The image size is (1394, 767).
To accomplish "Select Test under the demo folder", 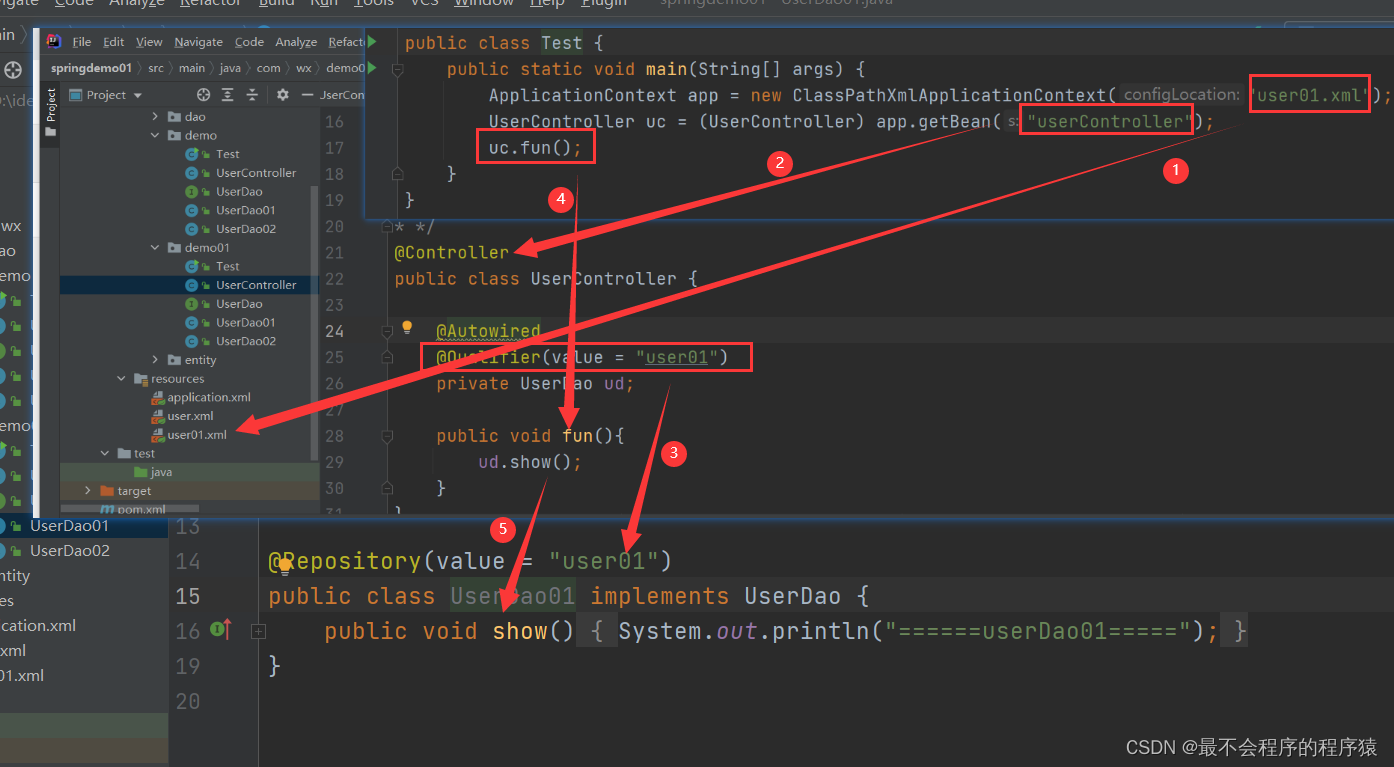I will click(x=227, y=154).
